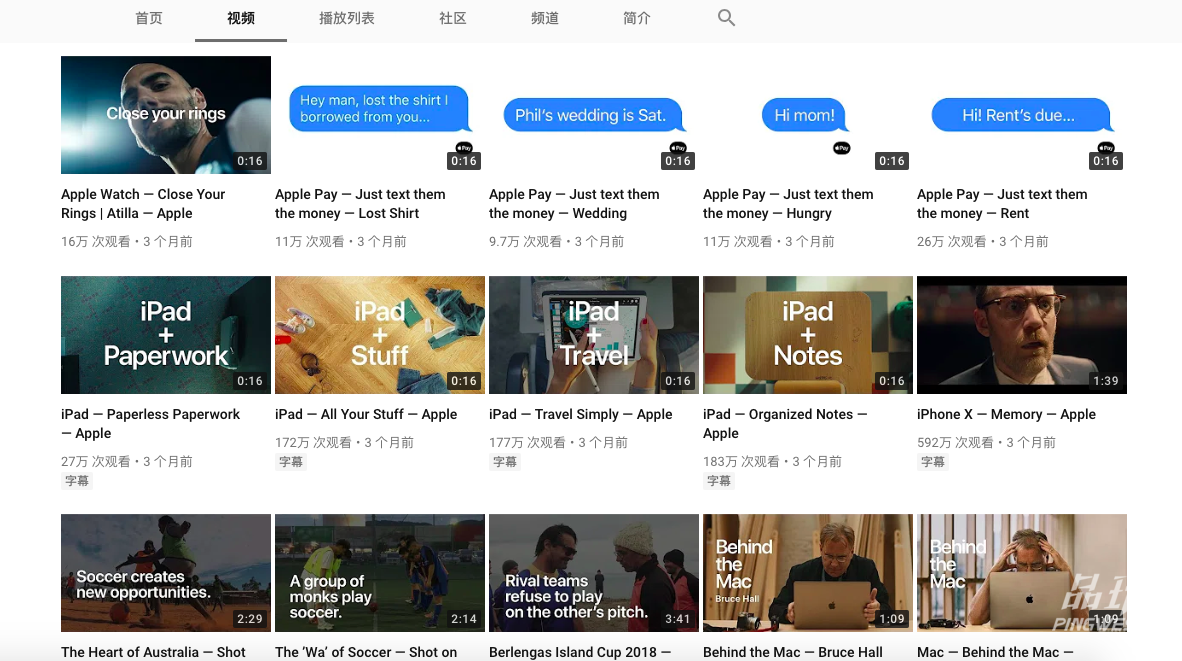This screenshot has height=661, width=1182.
Task: Click the 'Phil's wedding is Sat.' thumbnail
Action: (x=593, y=115)
